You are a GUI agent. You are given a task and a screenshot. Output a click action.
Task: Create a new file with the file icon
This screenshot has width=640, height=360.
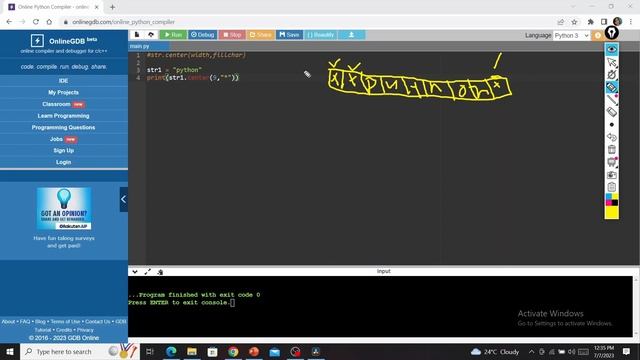137,35
